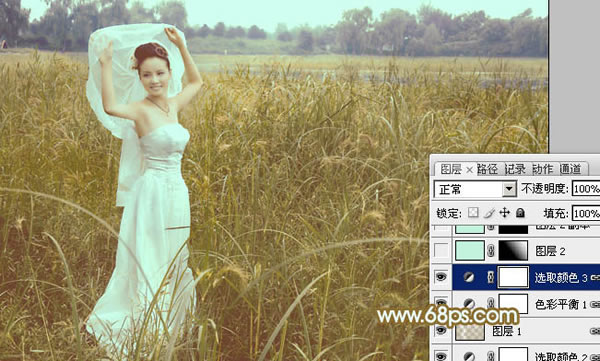Toggle lock position move icon
This screenshot has width=600, height=361.
click(505, 212)
